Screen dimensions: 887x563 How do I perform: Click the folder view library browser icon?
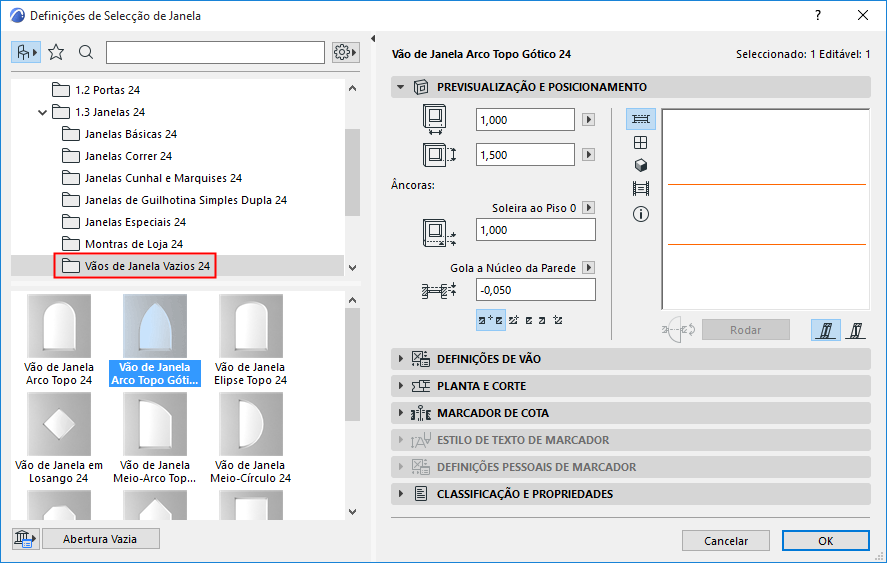(25, 53)
